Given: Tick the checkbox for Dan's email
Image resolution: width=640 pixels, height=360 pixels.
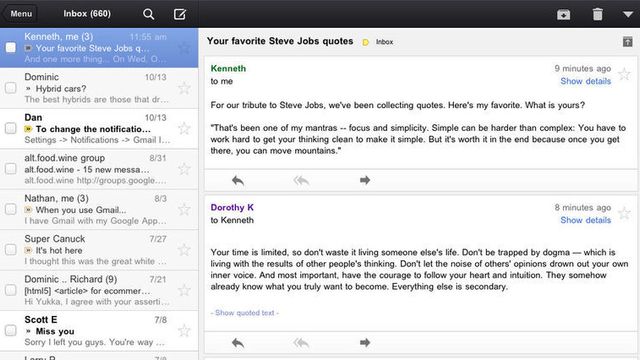Looking at the screenshot, I should 11,128.
